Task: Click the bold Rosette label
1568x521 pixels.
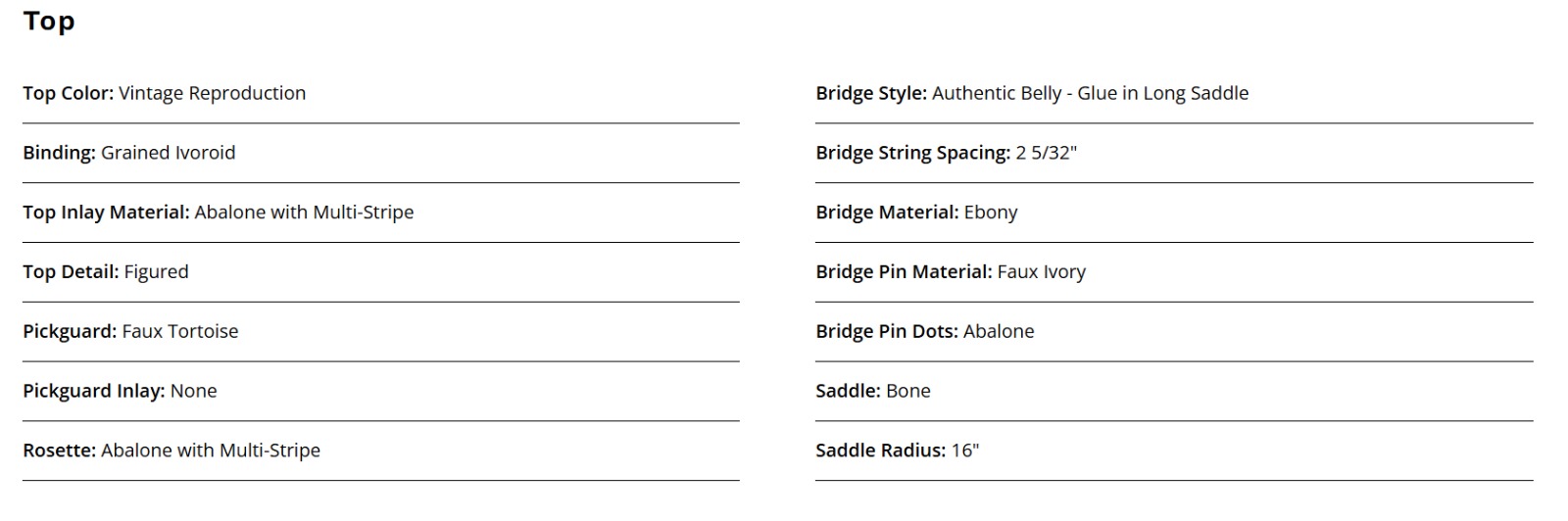Action: tap(60, 450)
